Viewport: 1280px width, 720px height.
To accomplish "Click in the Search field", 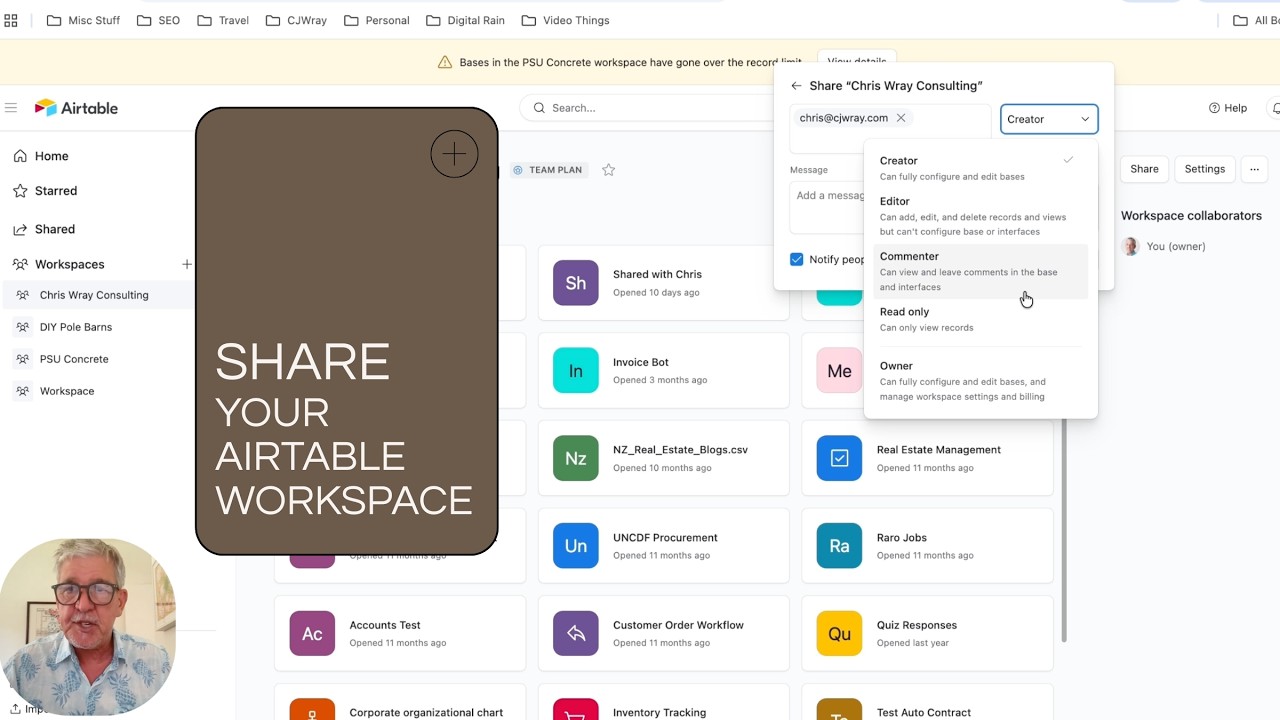I will pyautogui.click(x=647, y=108).
